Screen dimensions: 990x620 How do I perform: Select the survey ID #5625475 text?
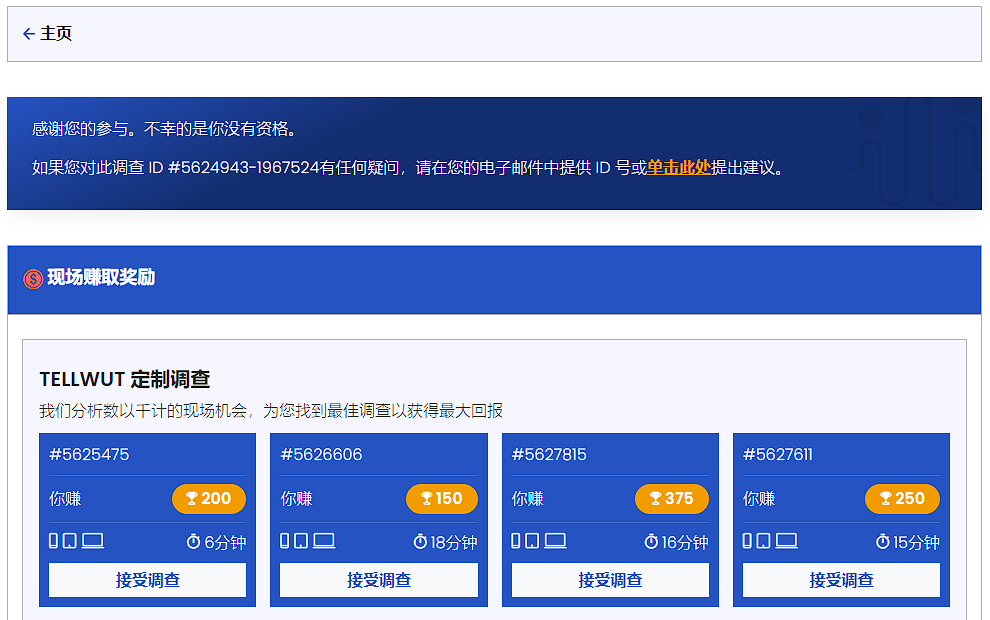tap(89, 455)
